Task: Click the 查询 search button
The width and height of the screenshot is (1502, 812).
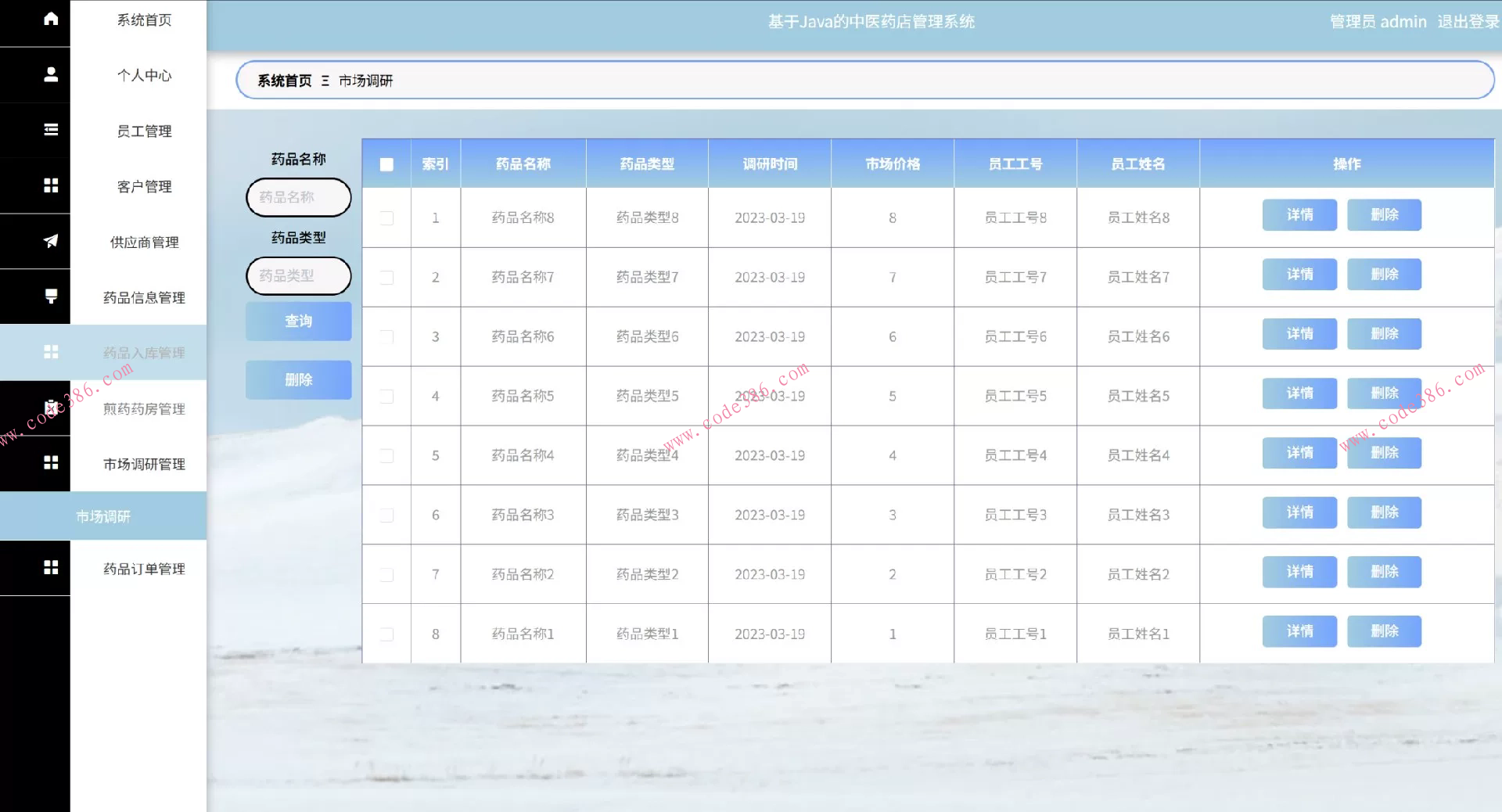Action: (x=298, y=321)
